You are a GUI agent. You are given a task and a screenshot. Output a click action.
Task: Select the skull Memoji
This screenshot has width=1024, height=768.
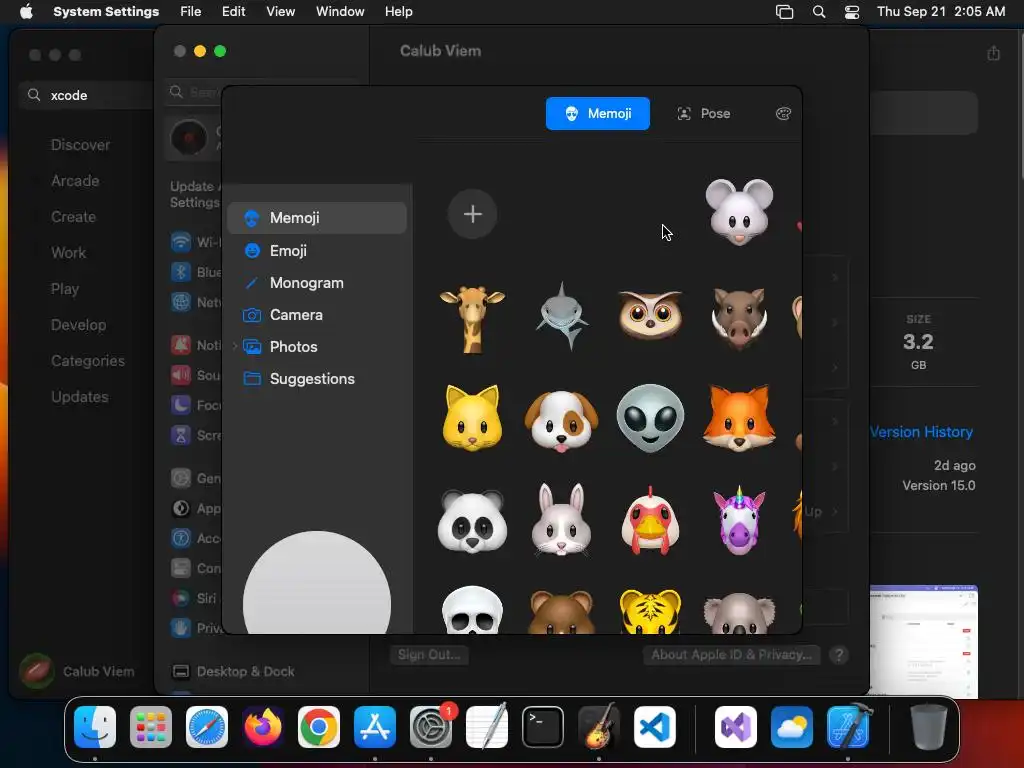coord(472,610)
